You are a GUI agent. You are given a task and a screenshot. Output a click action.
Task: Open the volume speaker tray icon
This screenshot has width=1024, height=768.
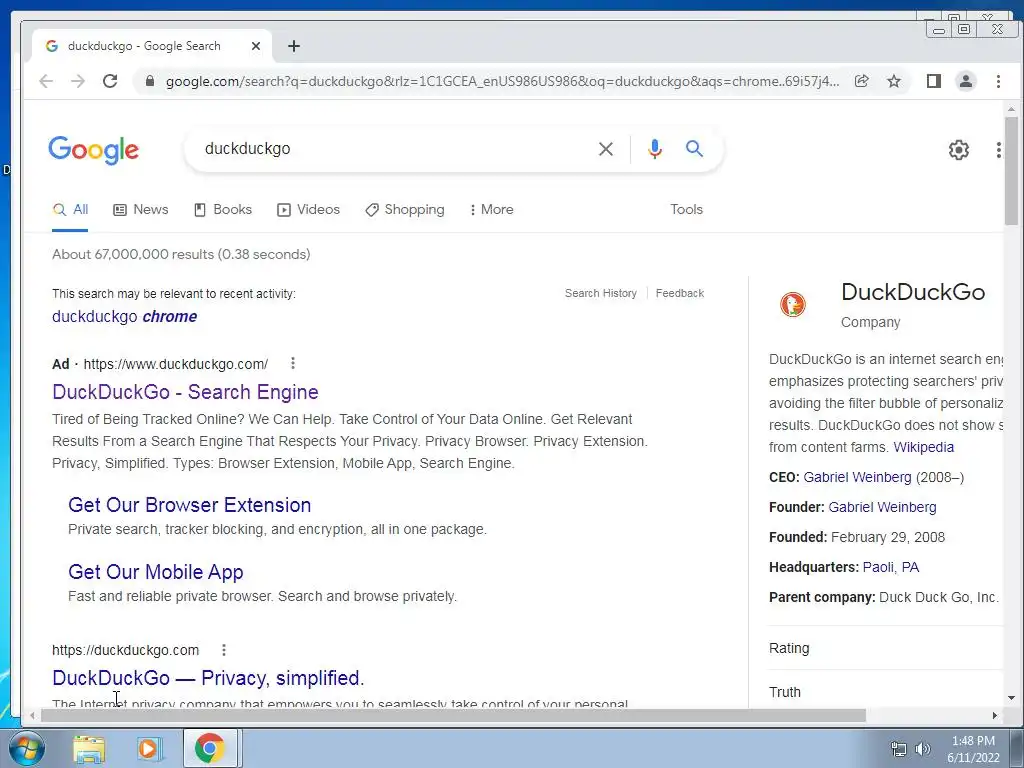pos(922,749)
